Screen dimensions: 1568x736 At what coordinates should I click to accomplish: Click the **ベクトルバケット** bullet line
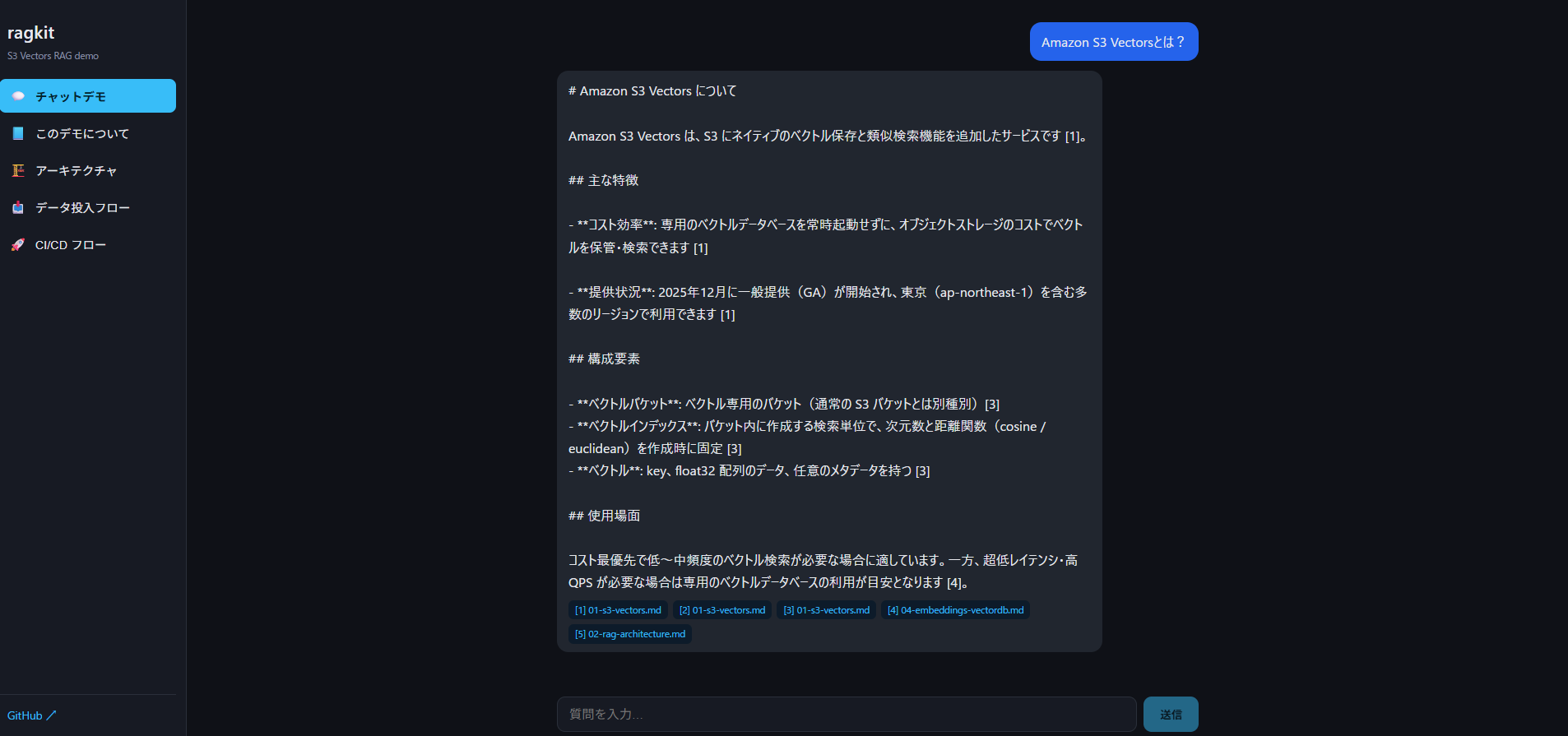pyautogui.click(x=784, y=404)
